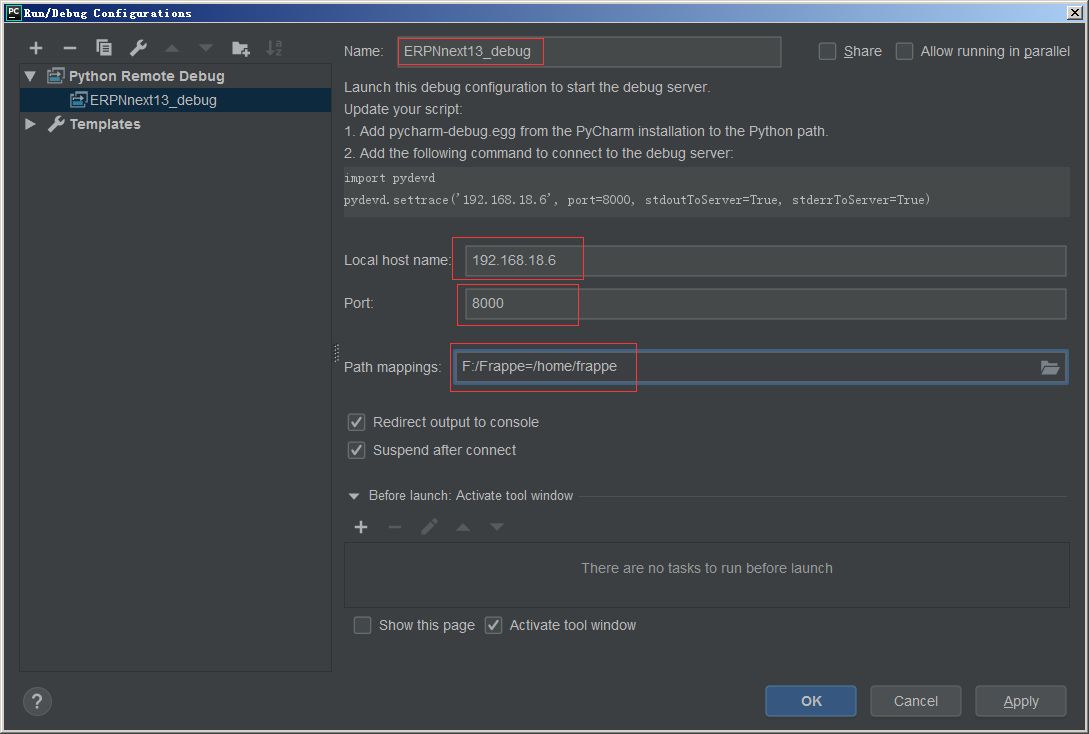Screen dimensions: 1089x734
Task: Close the Run/Debug Configurations dialog
Action: (1074, 12)
